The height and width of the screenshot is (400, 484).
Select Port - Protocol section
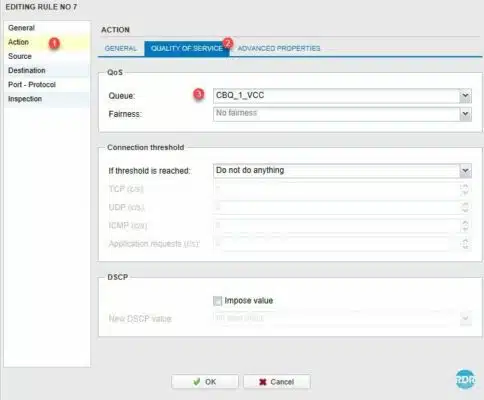point(47,85)
